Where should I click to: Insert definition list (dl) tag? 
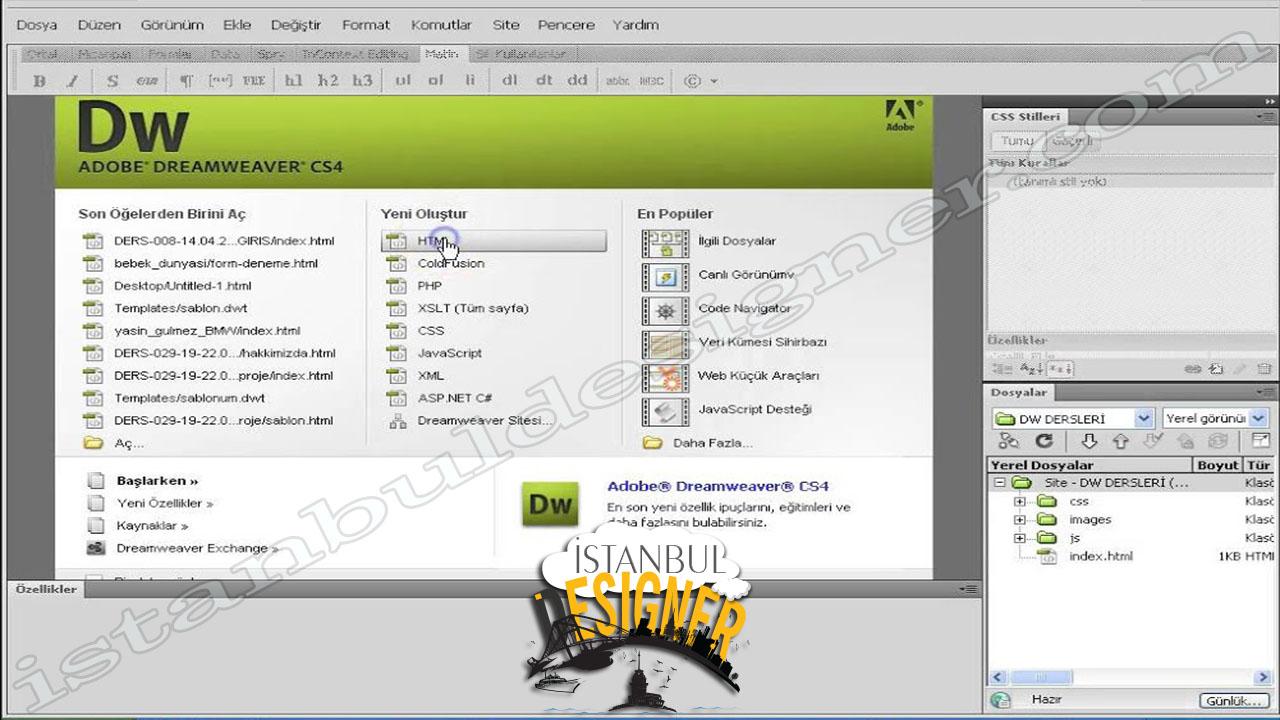510,81
